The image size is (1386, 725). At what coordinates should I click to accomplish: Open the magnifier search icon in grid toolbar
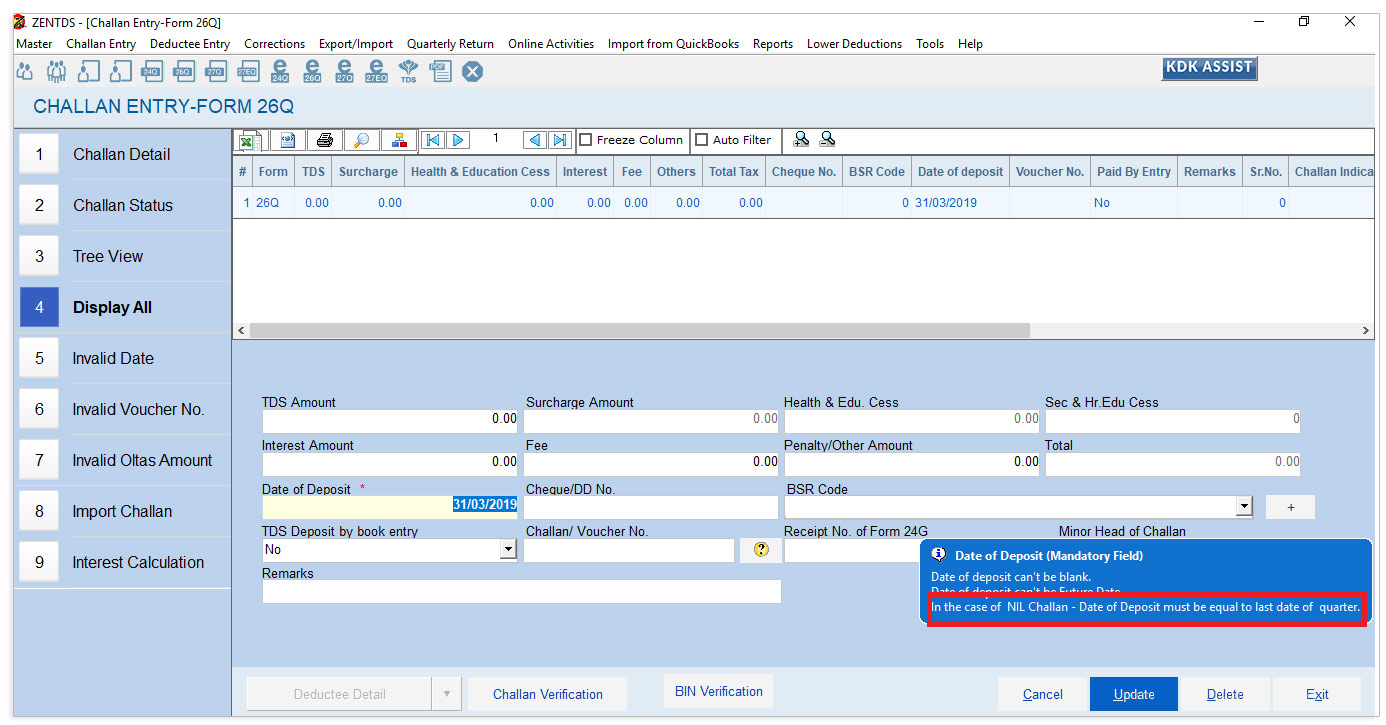tap(361, 140)
